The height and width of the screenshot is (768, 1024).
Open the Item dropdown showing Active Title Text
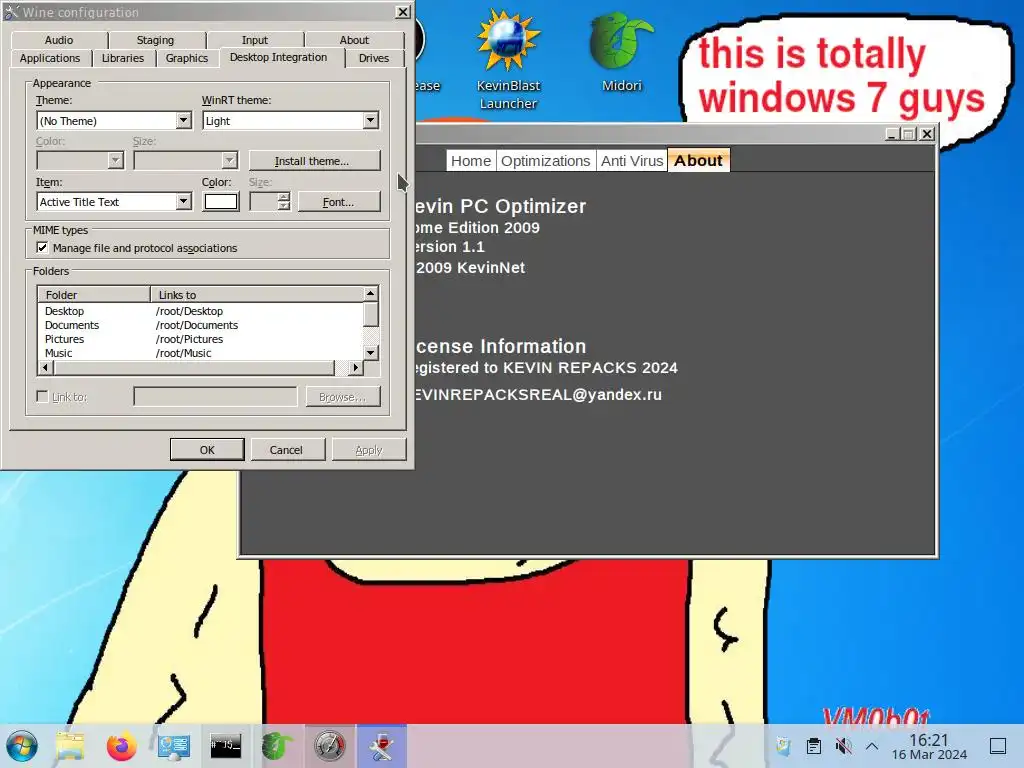[114, 202]
